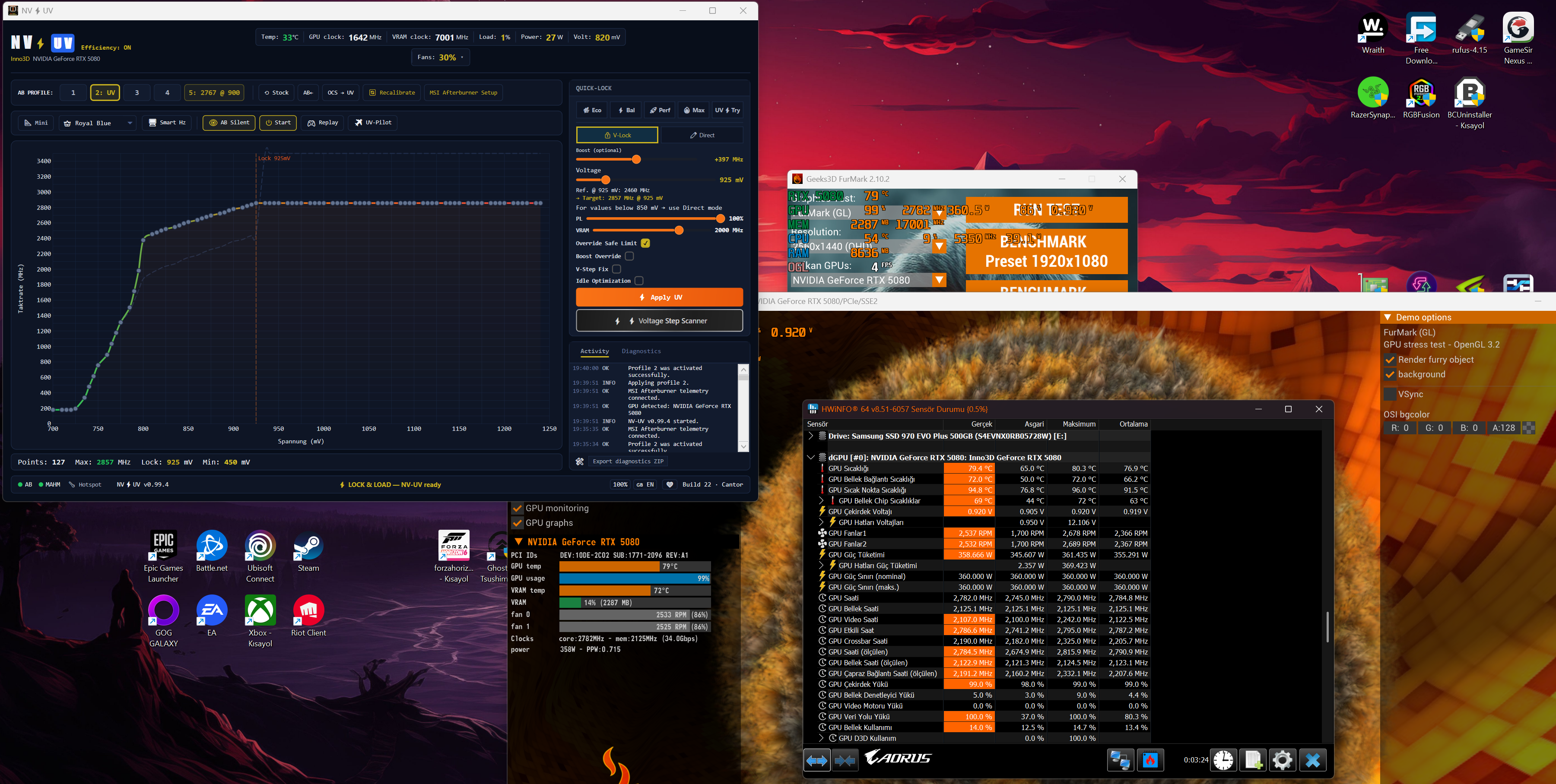Click the orange Apply UV button
This screenshot has height=784, width=1556.
coord(660,297)
